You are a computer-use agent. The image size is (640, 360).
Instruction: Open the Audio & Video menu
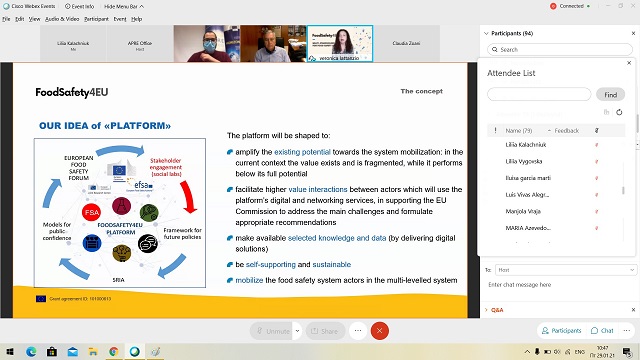coord(62,19)
